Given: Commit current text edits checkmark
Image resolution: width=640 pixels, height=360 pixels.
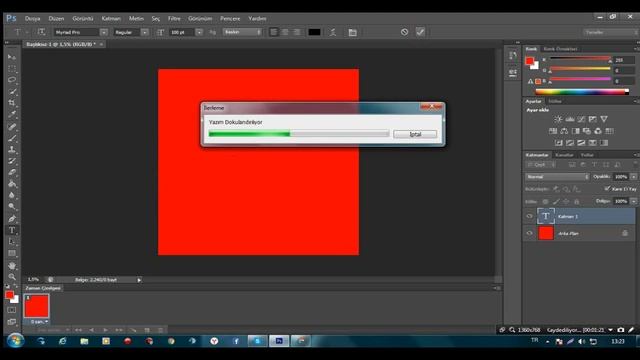Looking at the screenshot, I should coord(420,32).
